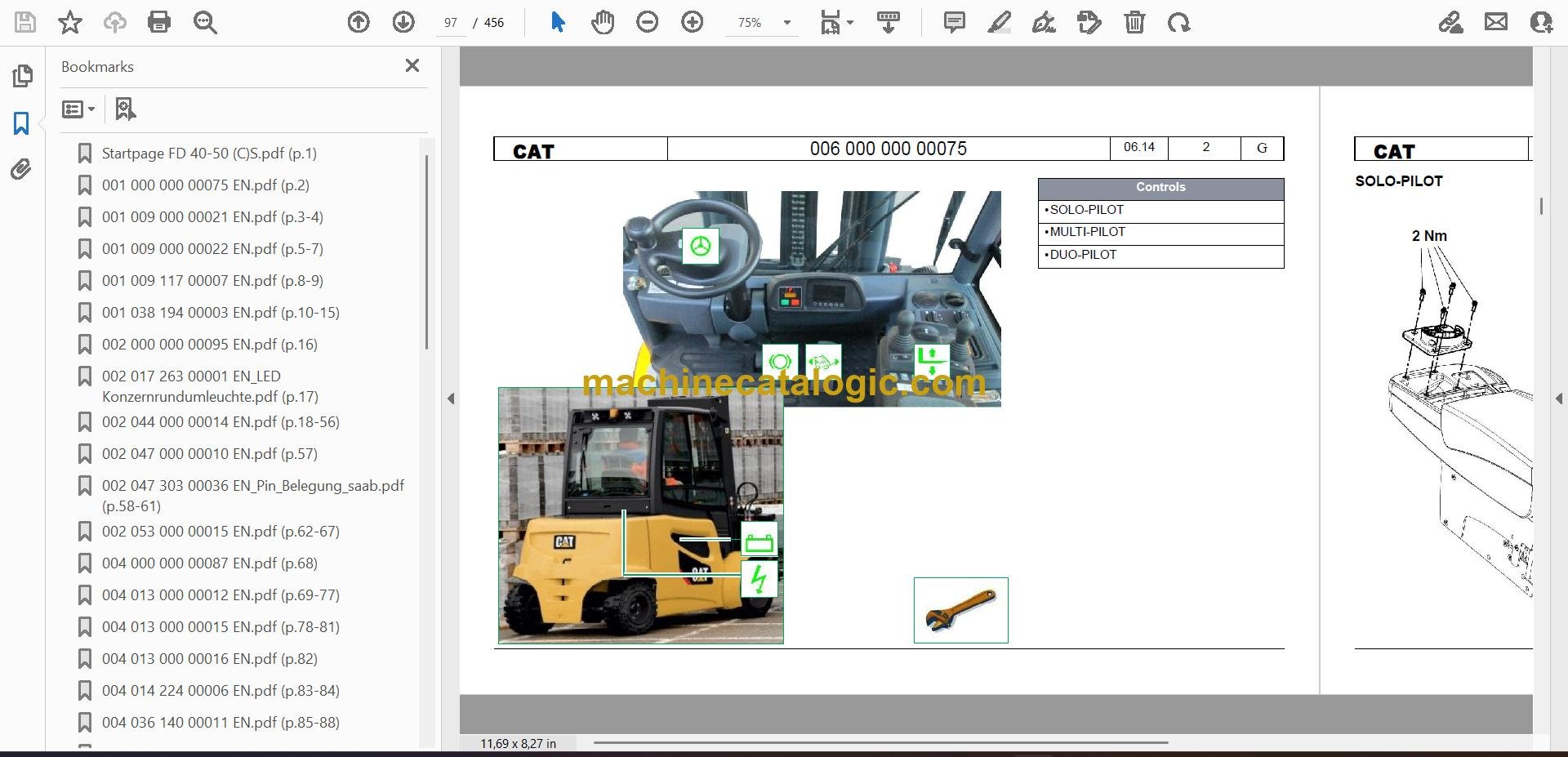Click the steering wheel icon on the photo
Viewport: 1568px width, 757px height.
pos(701,246)
